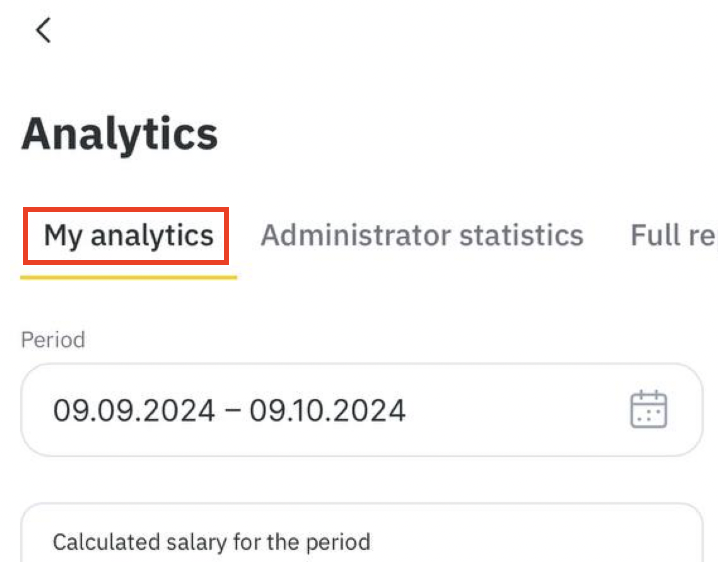Click the word statistics in the tab bar
This screenshot has width=718, height=562.
[521, 235]
